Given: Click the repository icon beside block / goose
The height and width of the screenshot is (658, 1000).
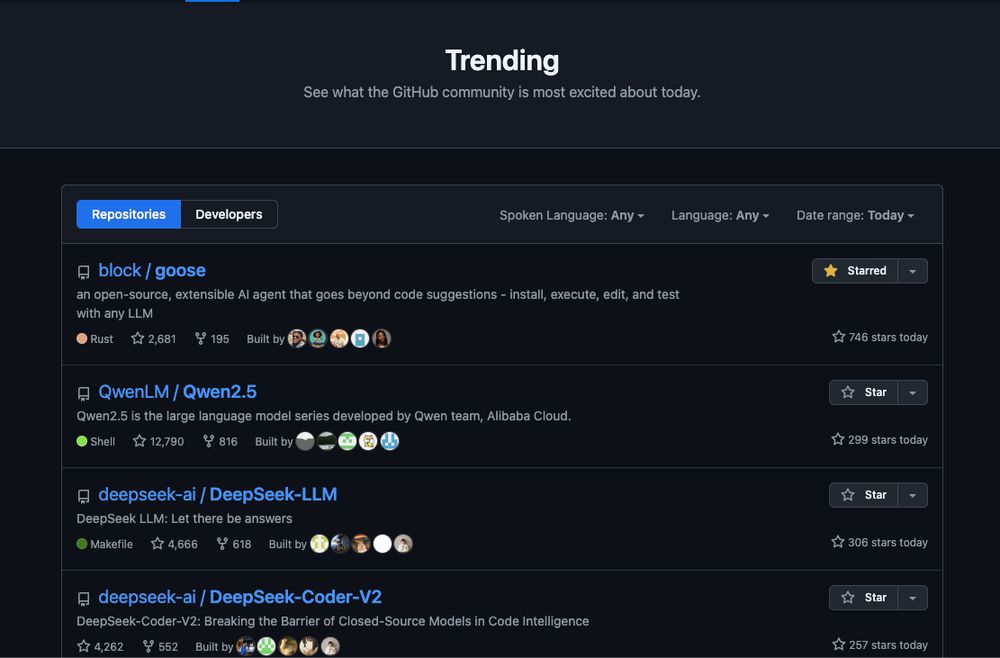Looking at the screenshot, I should click(x=84, y=272).
